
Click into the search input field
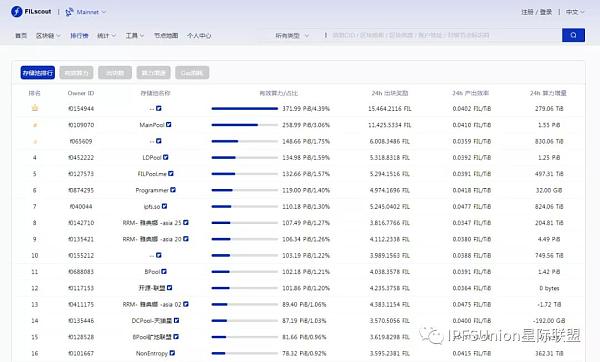point(444,35)
